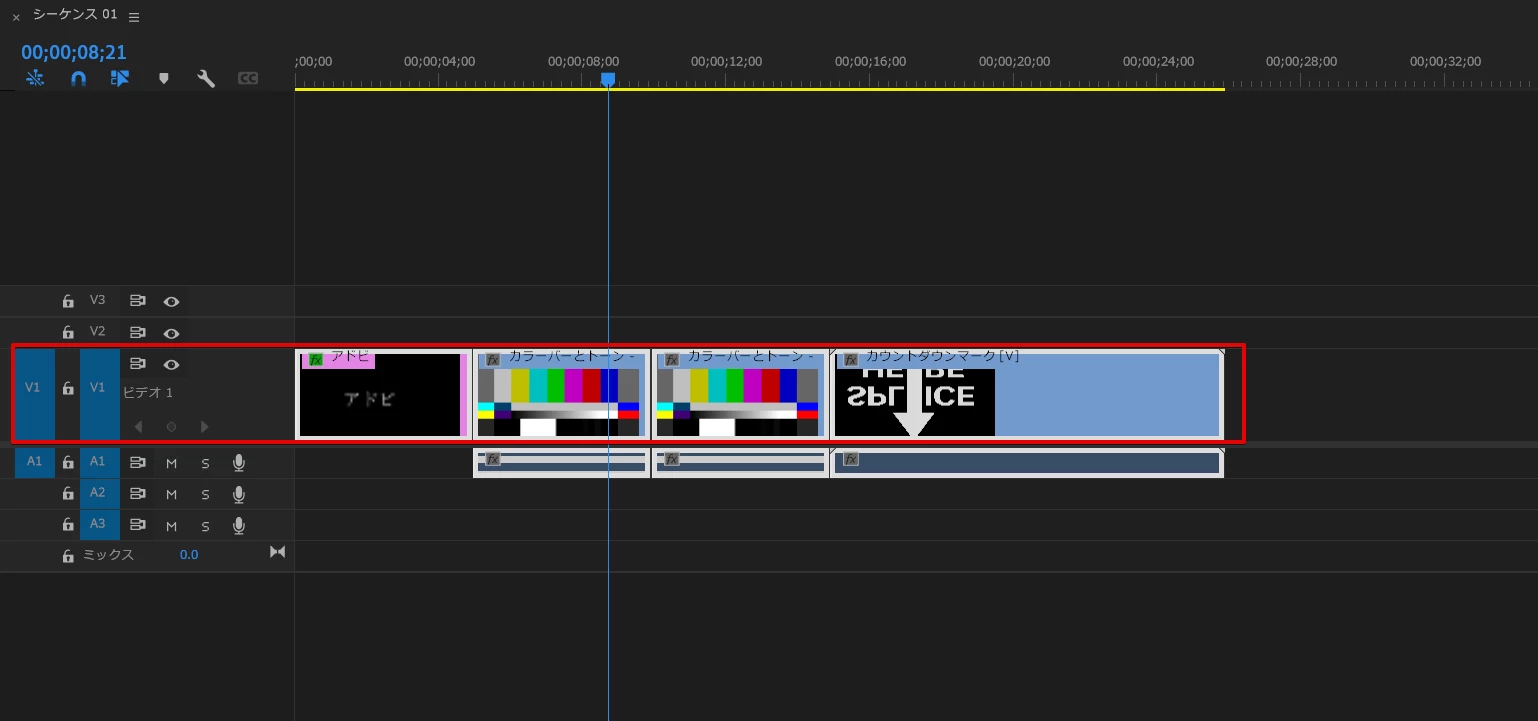
Task: Toggle the A1 source patch button
Action: [x=34, y=463]
